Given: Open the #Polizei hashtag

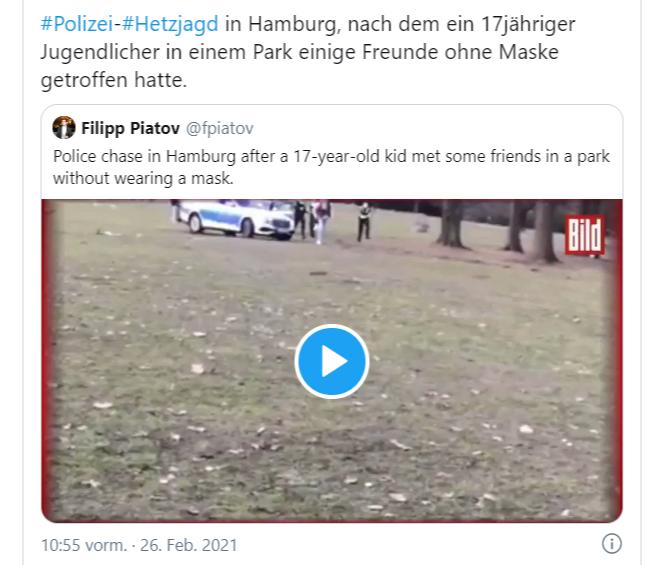Looking at the screenshot, I should pos(77,24).
